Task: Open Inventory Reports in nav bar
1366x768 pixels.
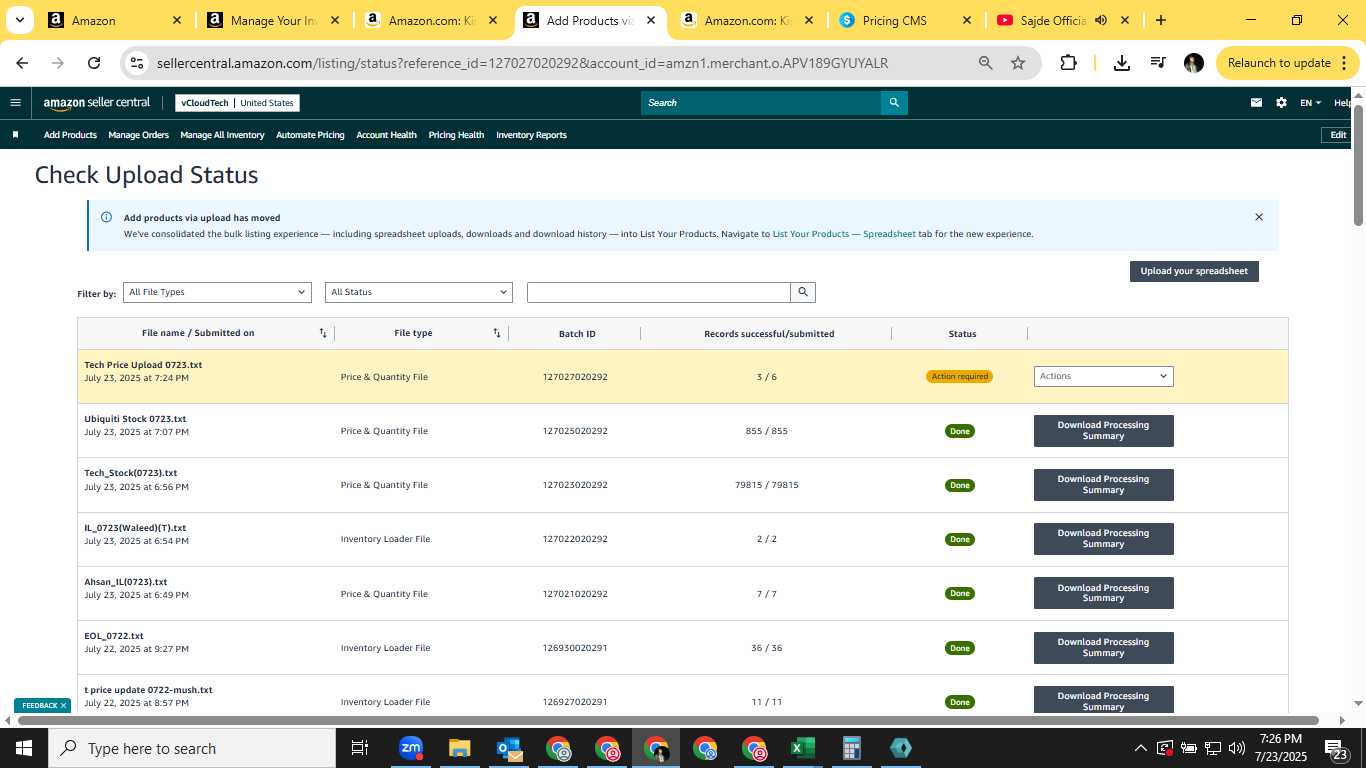Action: click(531, 135)
